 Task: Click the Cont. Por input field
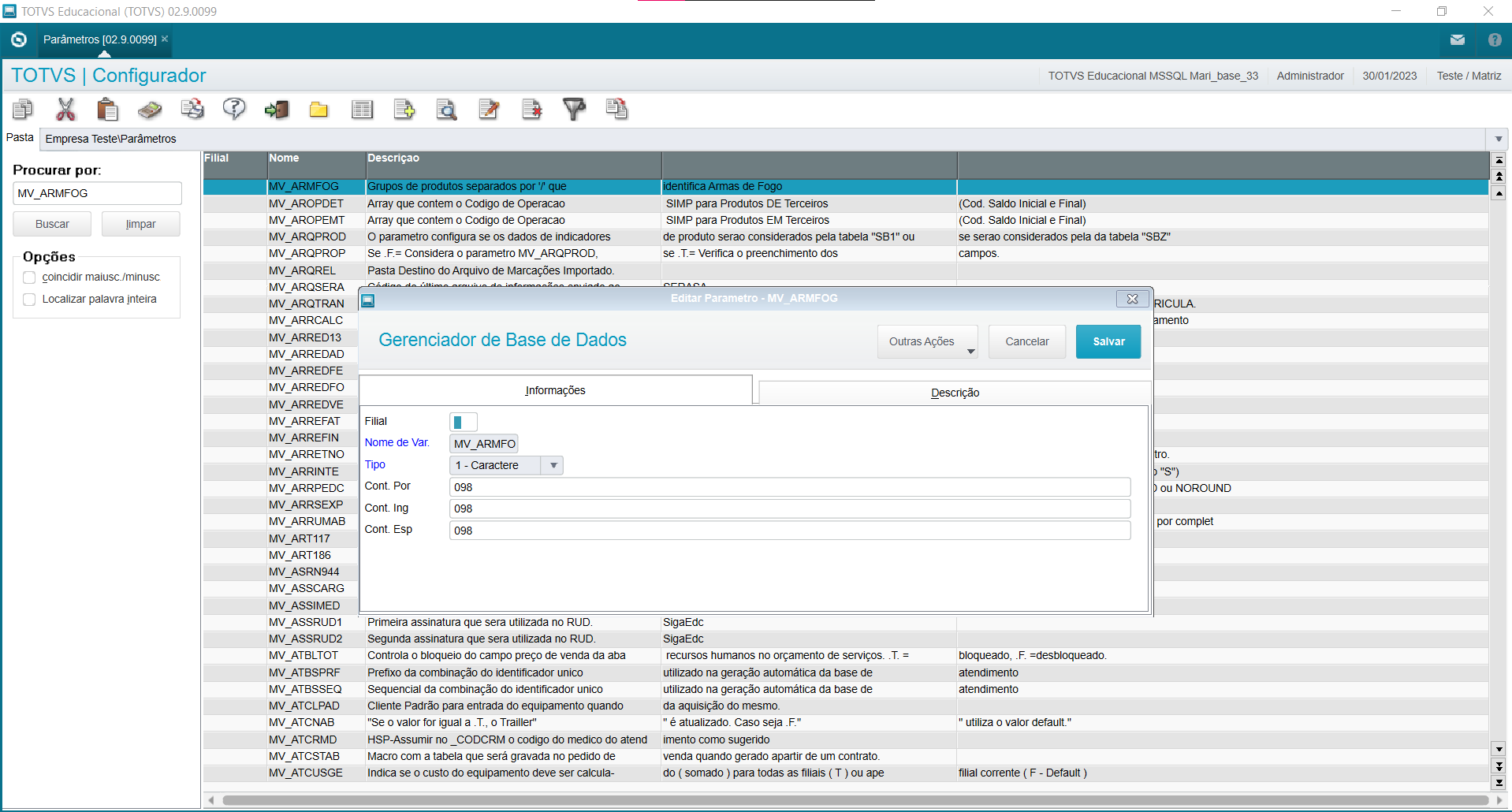(x=790, y=487)
